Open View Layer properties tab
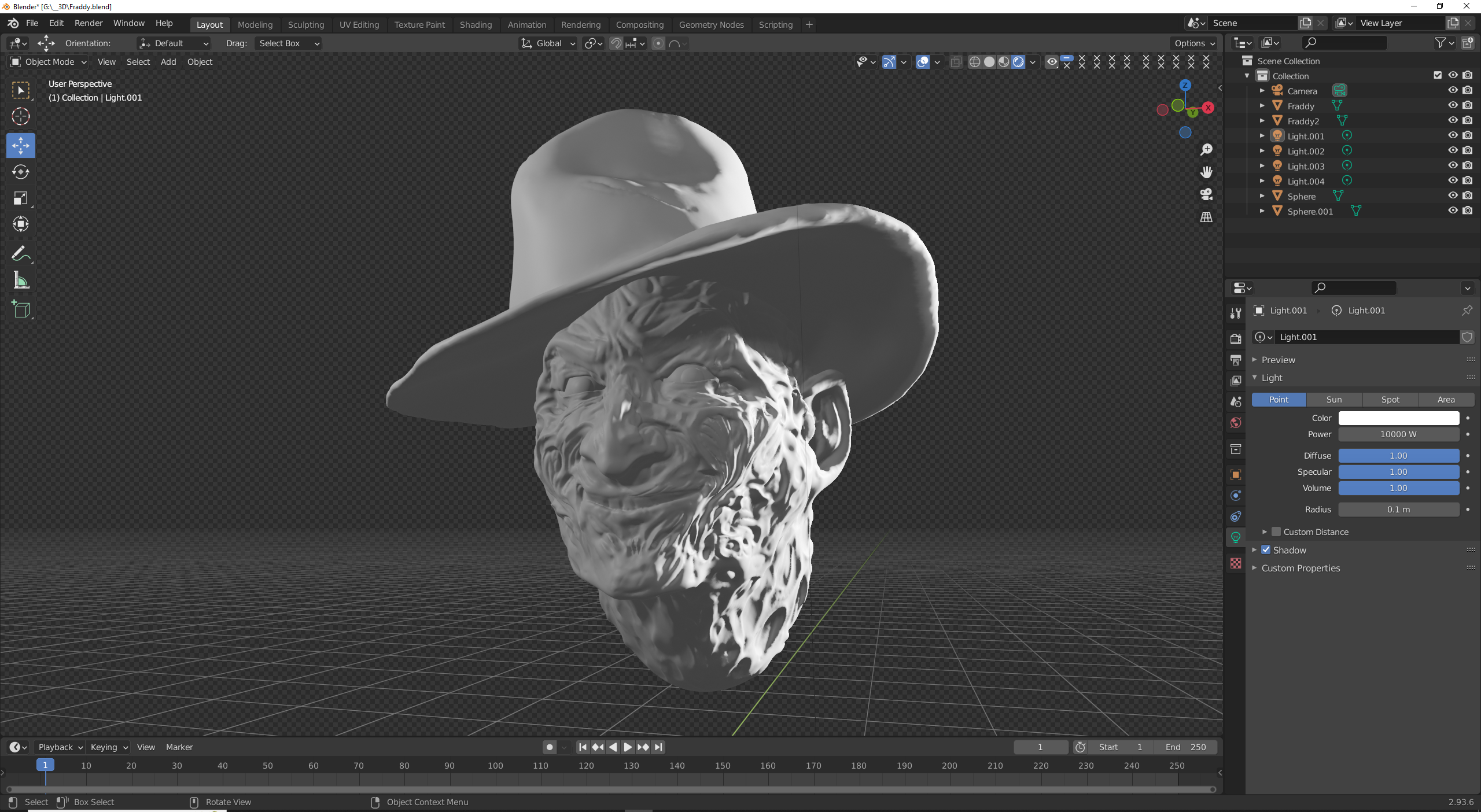The height and width of the screenshot is (812, 1481). tap(1236, 381)
